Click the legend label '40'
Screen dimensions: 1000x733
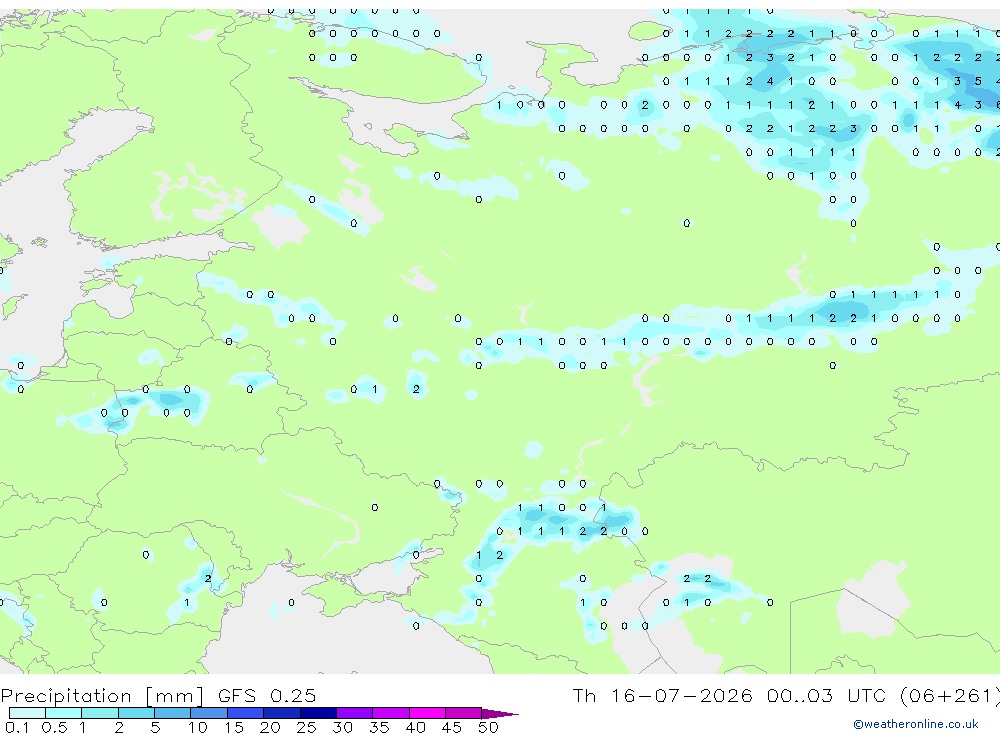[x=415, y=727]
